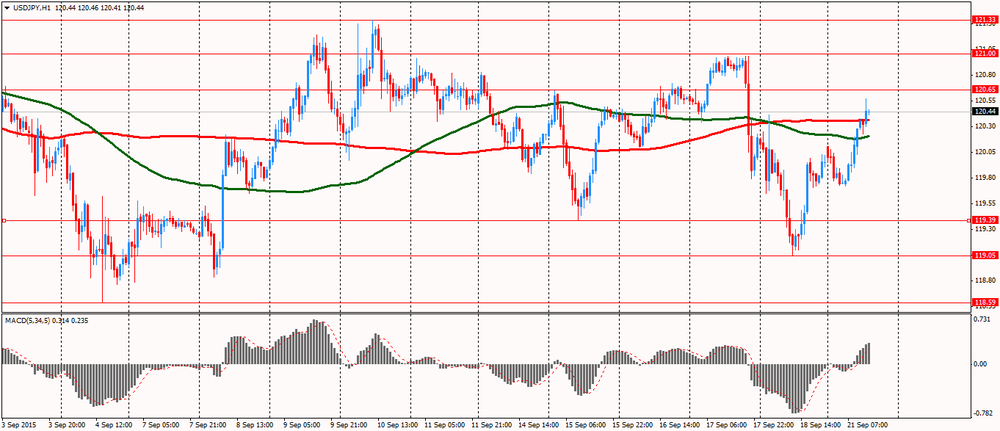The height and width of the screenshot is (431, 1000).
Task: Click the 3 Sep 2015 date label
Action: pyautogui.click(x=17, y=425)
